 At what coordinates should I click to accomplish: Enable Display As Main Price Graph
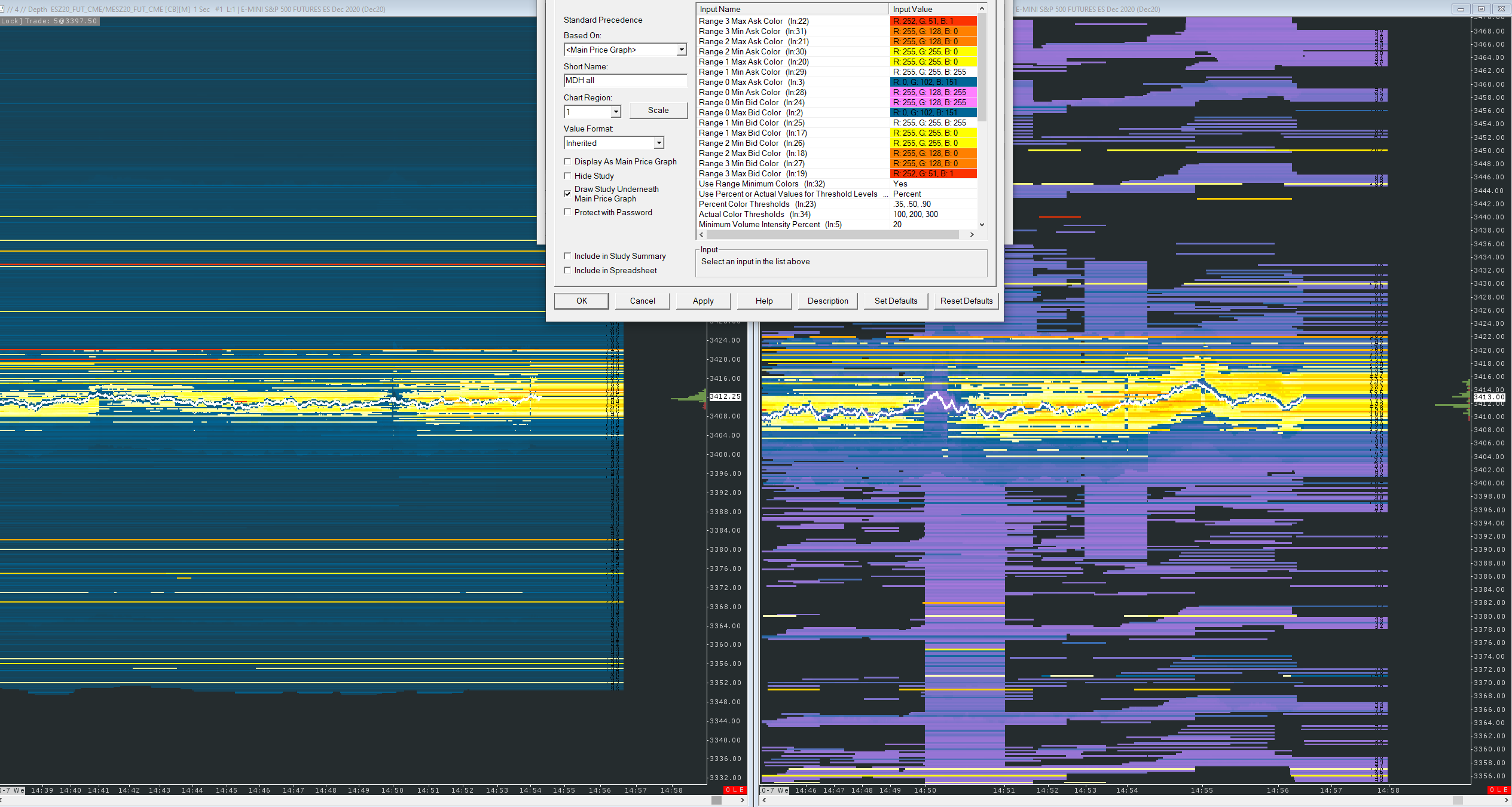point(567,161)
